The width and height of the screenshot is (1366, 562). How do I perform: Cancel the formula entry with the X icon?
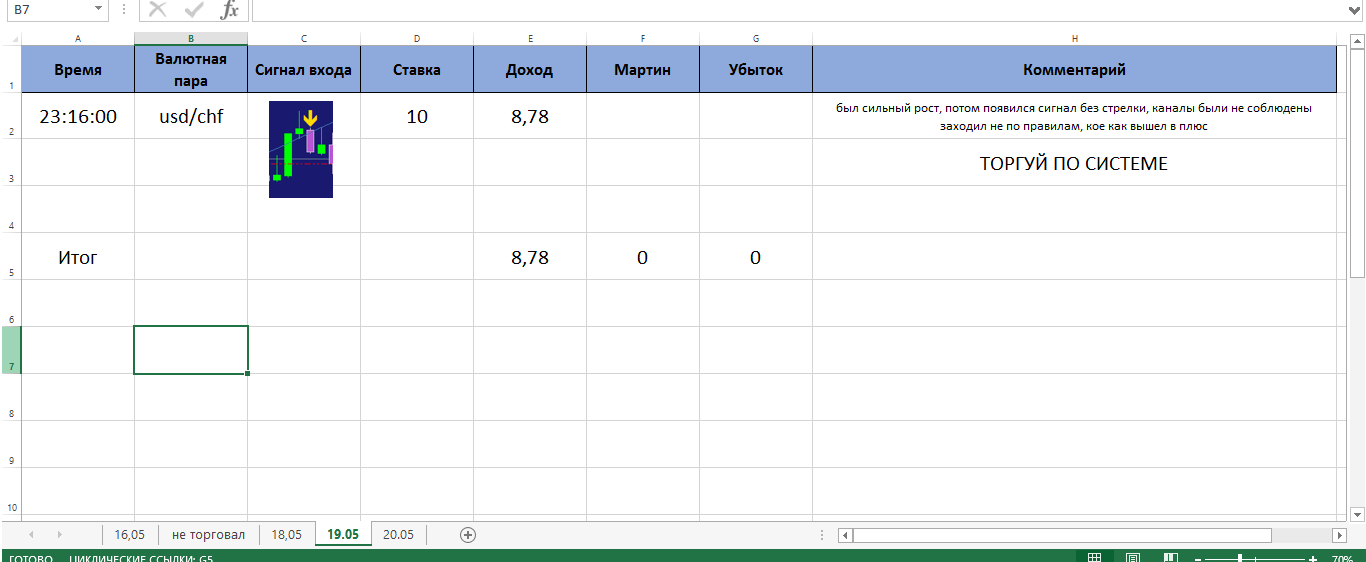[x=157, y=10]
